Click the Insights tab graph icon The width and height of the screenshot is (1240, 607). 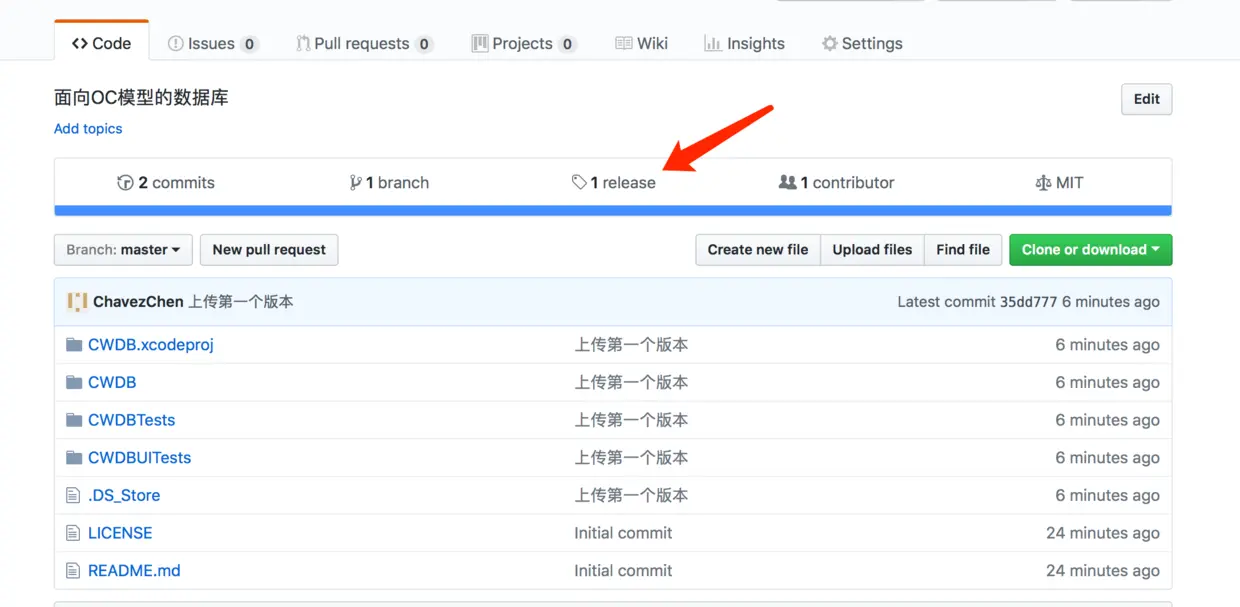(713, 44)
